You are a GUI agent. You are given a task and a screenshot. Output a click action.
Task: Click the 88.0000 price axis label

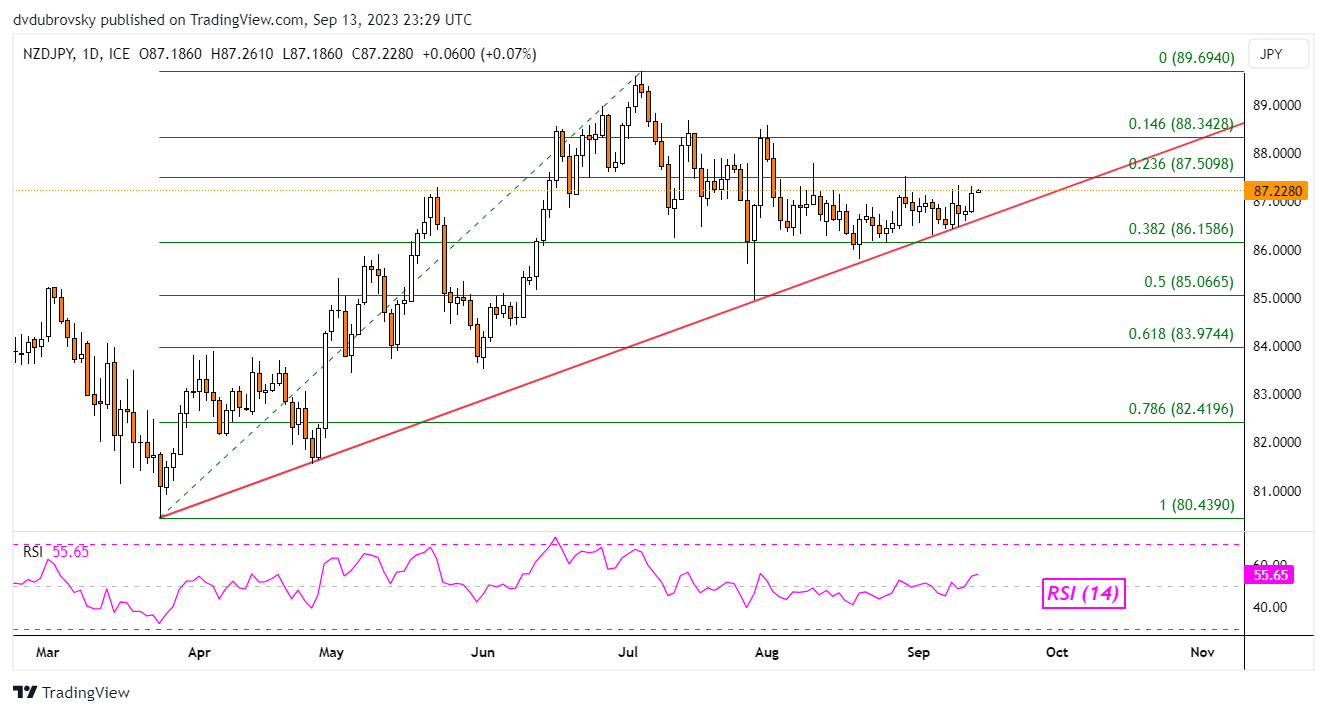(1278, 153)
